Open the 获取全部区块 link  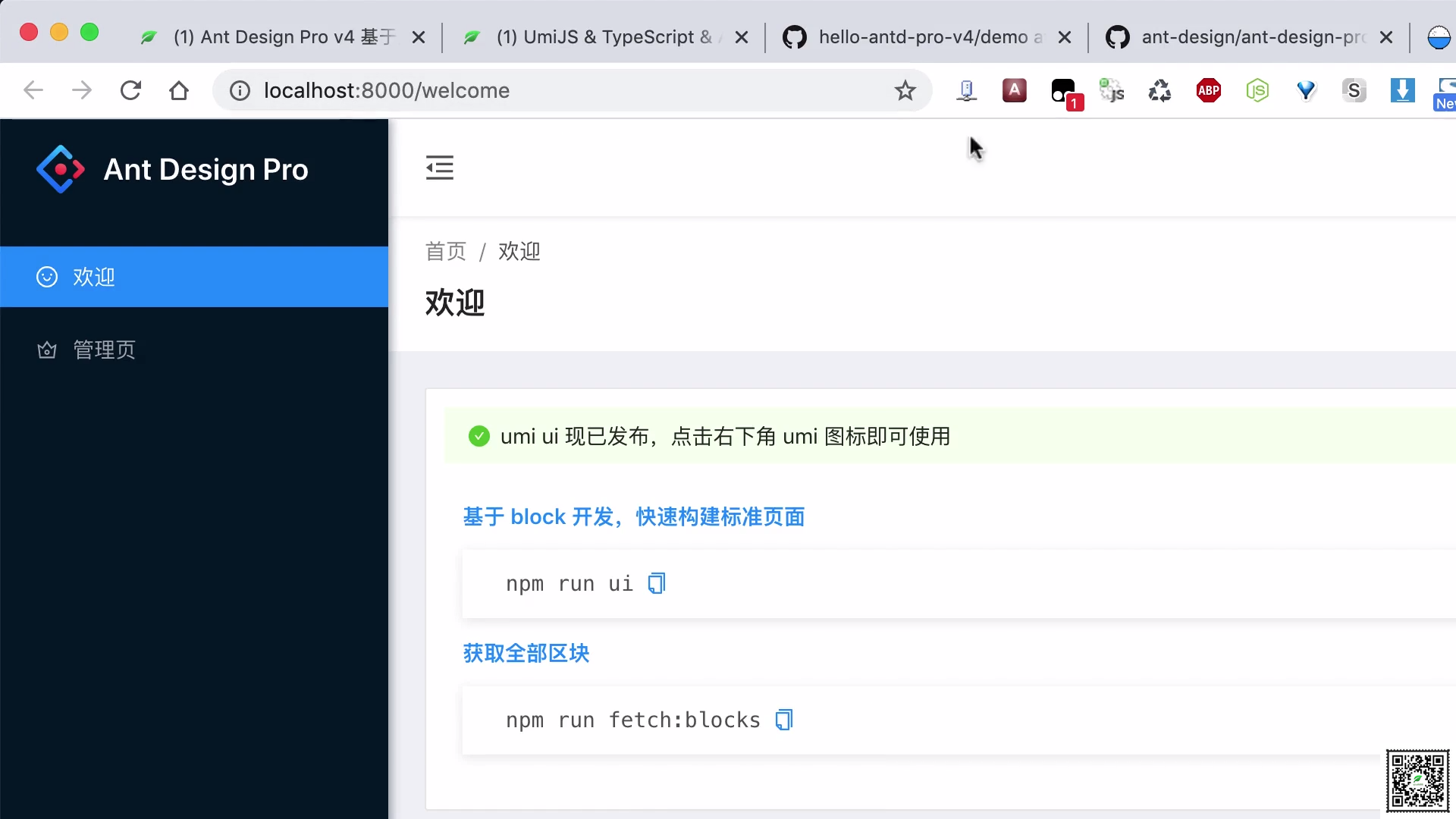tap(526, 654)
